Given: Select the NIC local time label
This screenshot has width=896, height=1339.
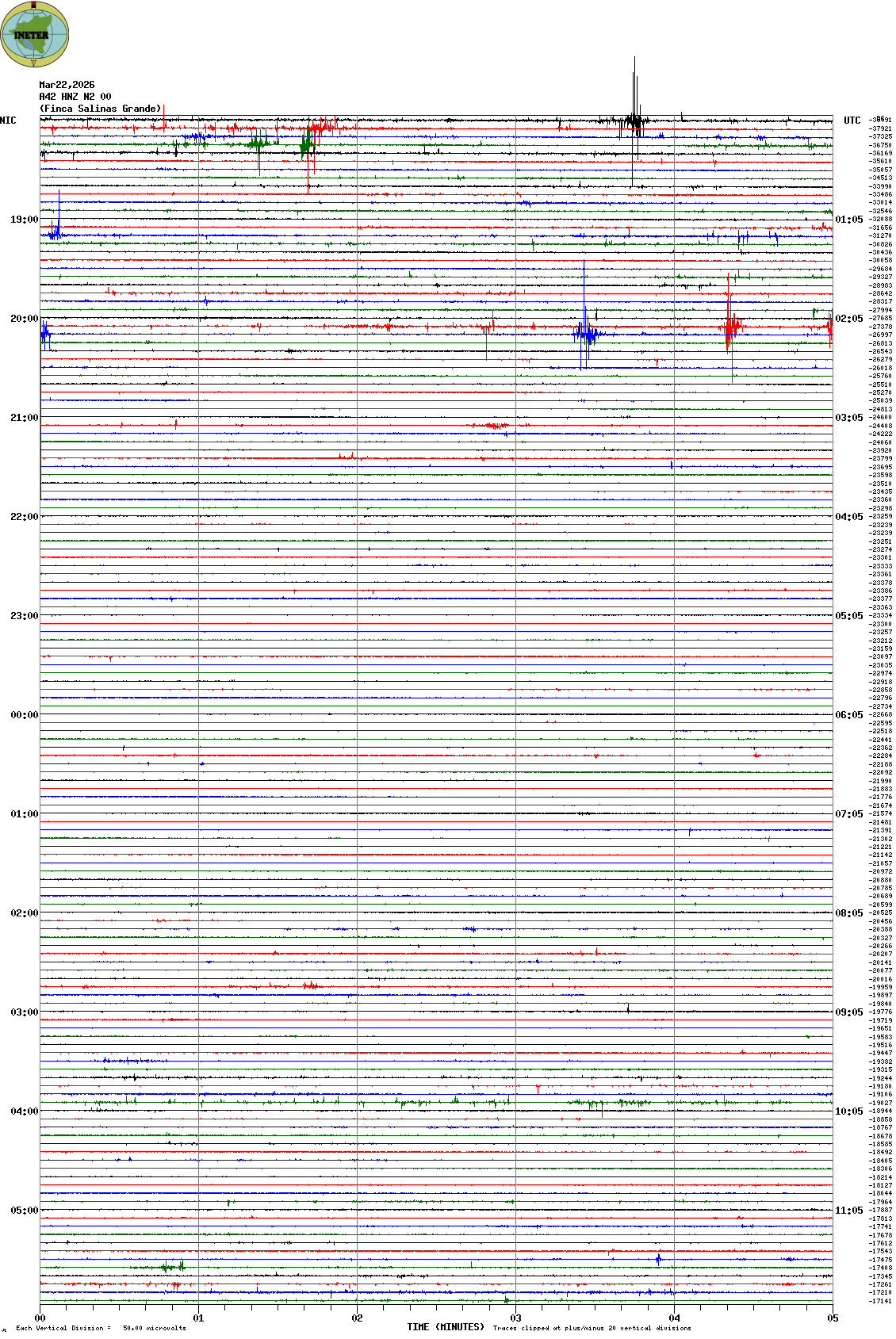Looking at the screenshot, I should (x=8, y=121).
